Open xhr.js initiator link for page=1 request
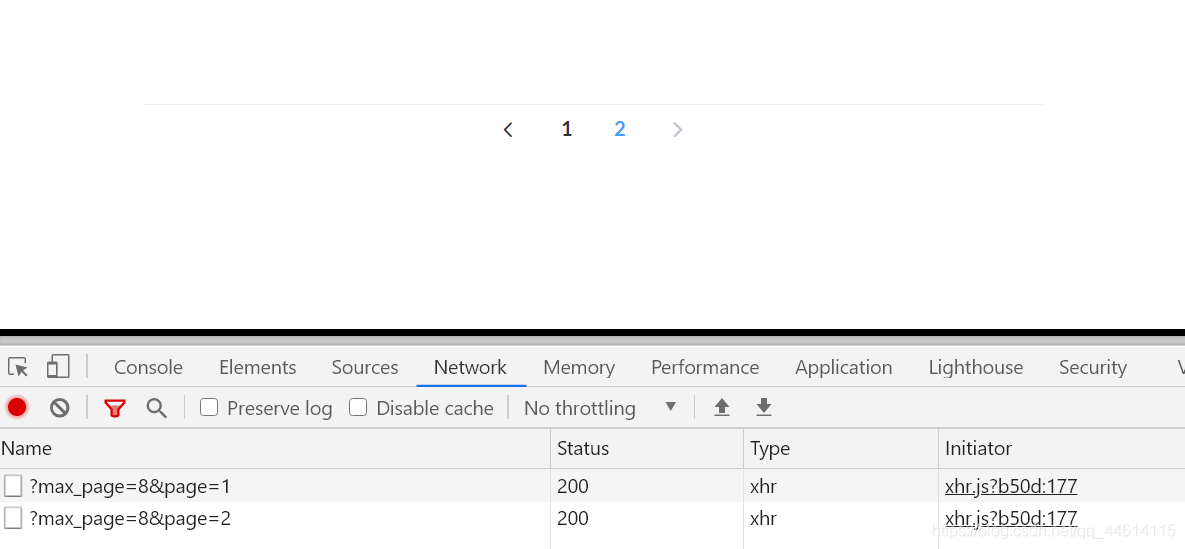Image resolution: width=1185 pixels, height=549 pixels. click(1010, 487)
